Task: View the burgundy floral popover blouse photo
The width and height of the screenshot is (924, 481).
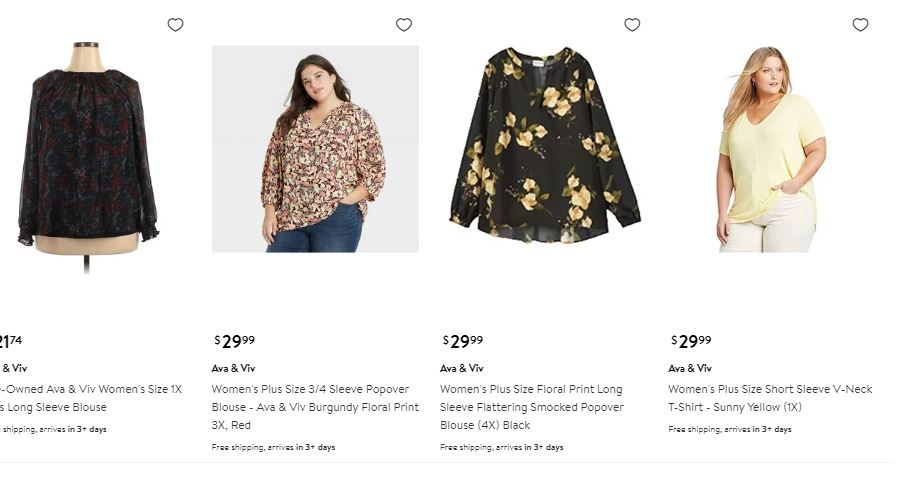Action: [315, 149]
